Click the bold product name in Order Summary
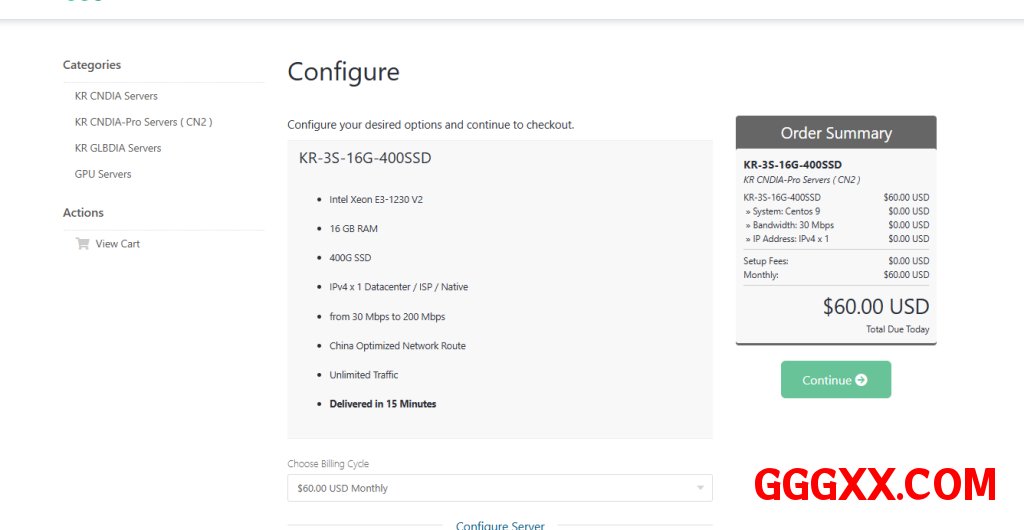This screenshot has height=530, width=1024. [792, 165]
